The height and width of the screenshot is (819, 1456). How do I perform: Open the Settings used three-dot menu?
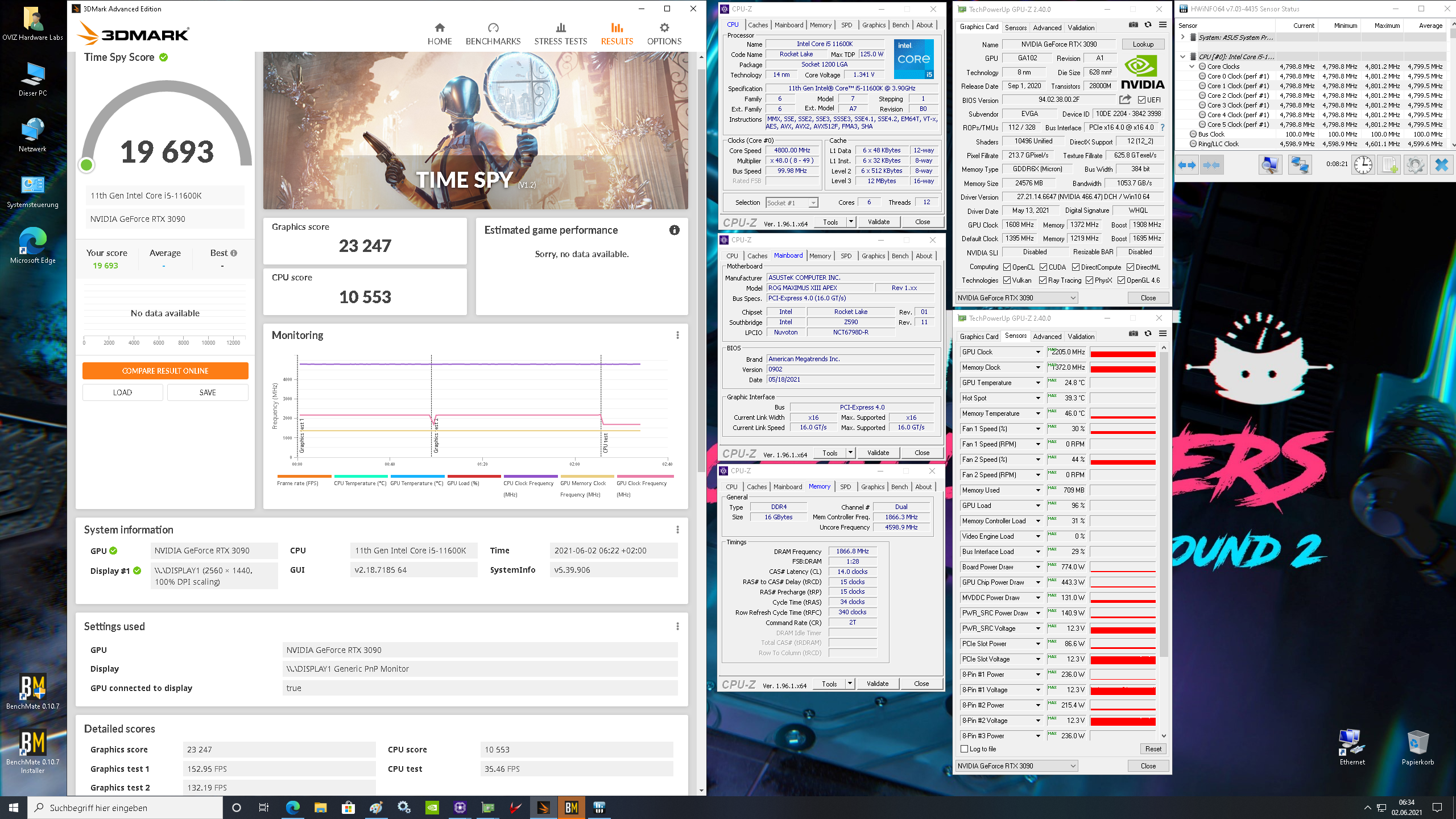677,627
